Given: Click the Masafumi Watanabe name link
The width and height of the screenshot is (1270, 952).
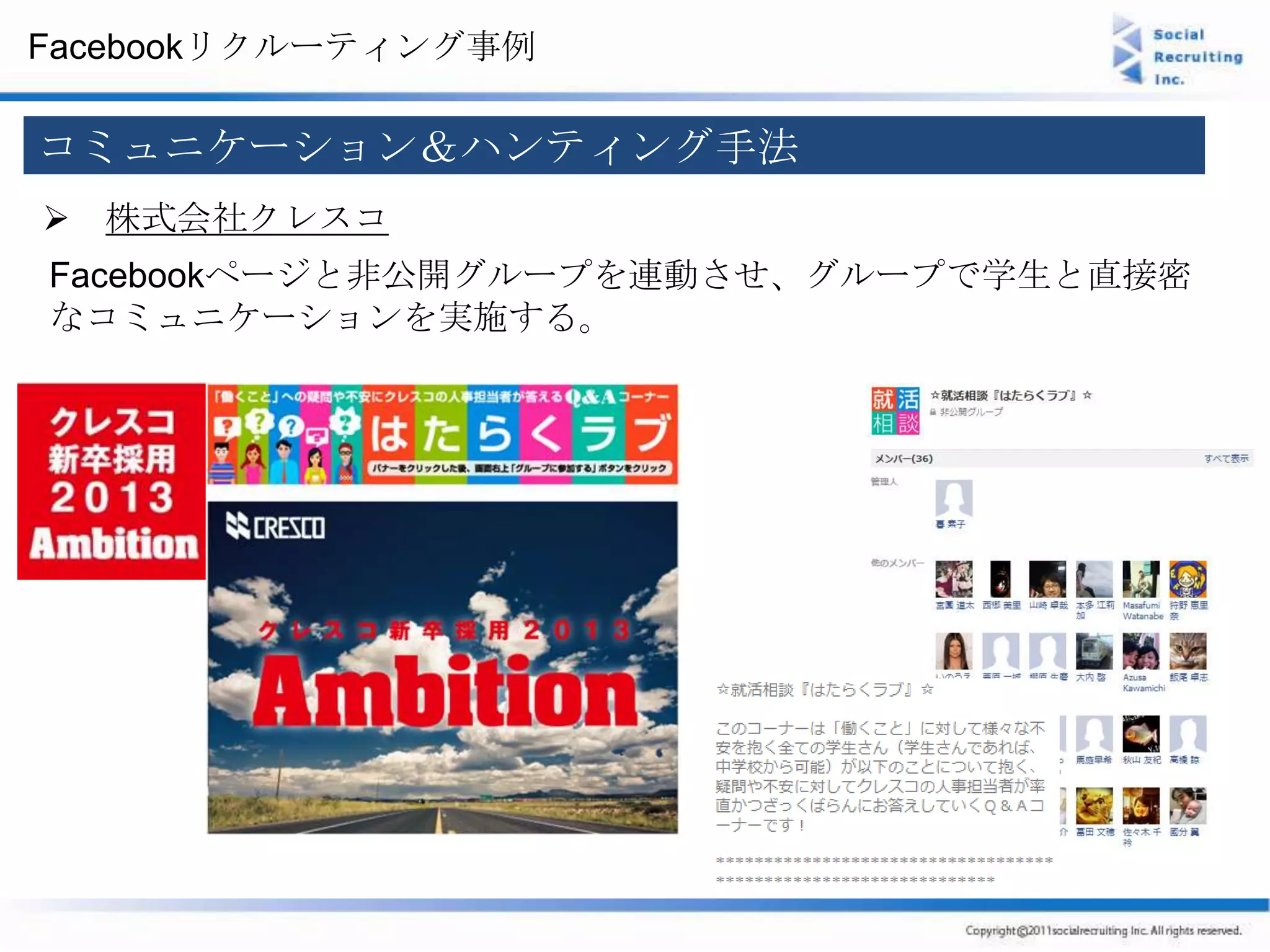Looking at the screenshot, I should coord(1143,610).
